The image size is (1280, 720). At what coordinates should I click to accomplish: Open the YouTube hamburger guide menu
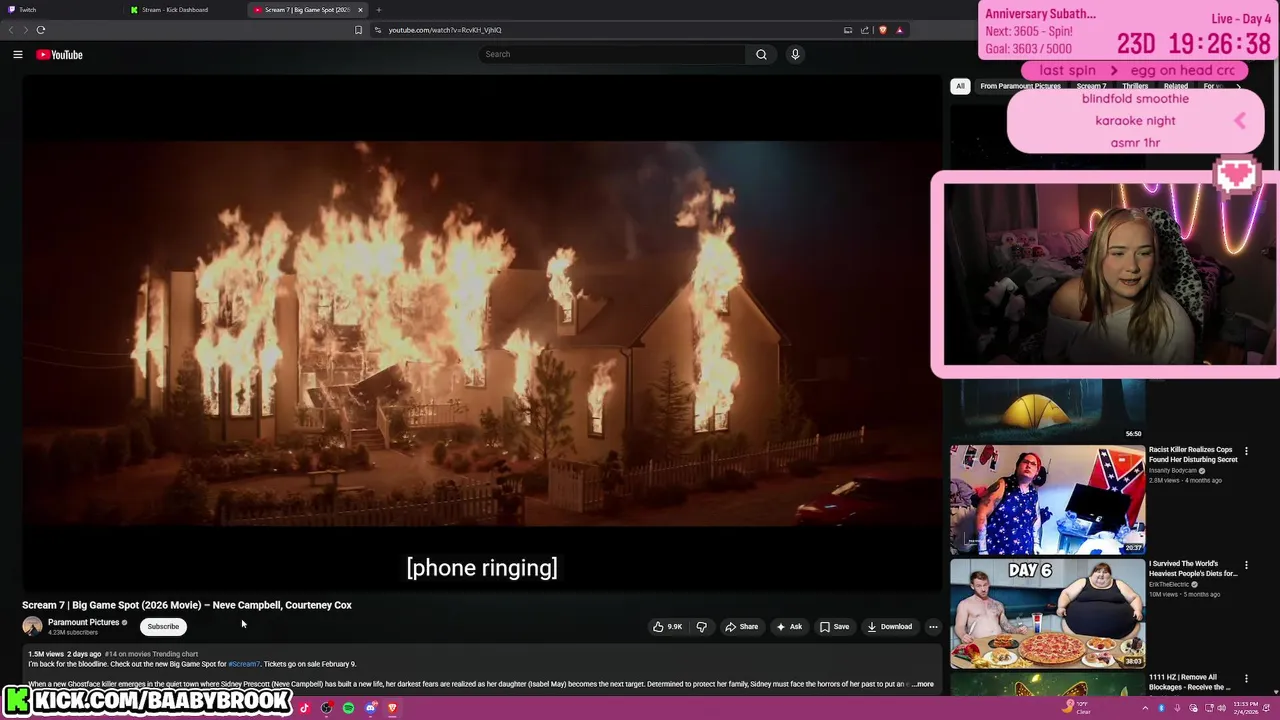click(18, 55)
